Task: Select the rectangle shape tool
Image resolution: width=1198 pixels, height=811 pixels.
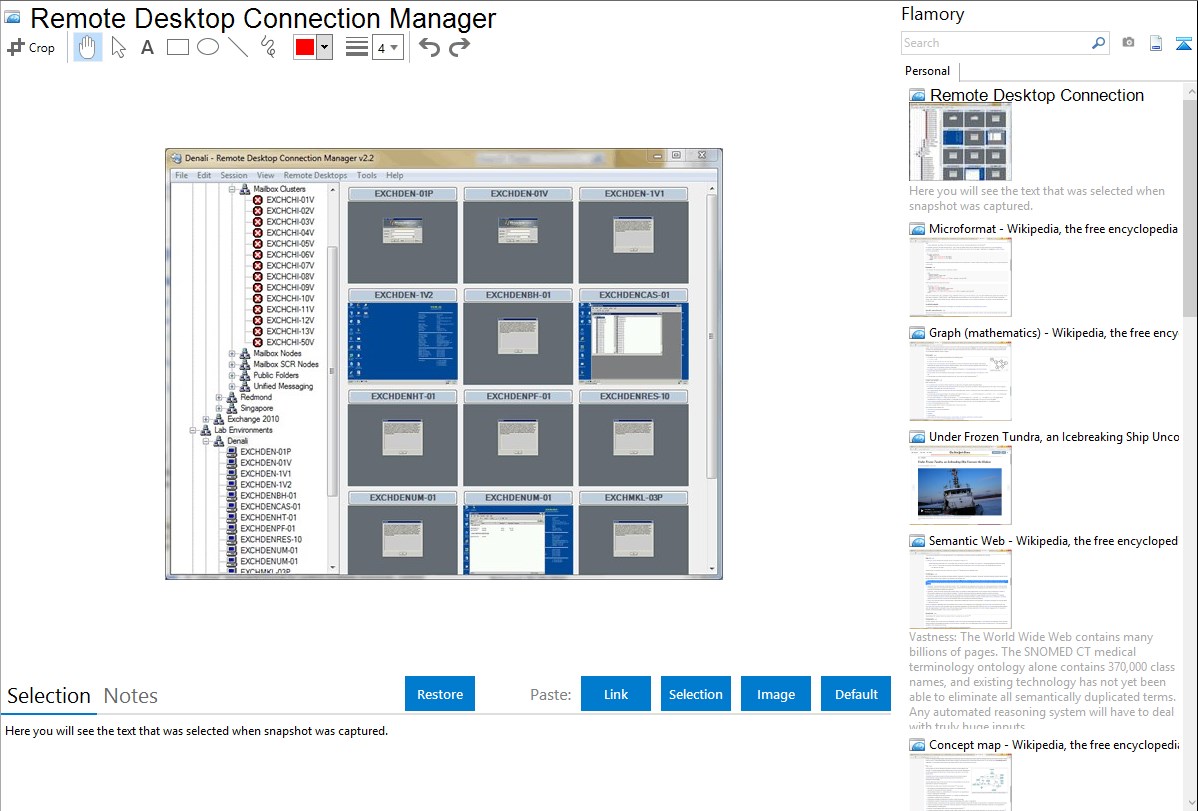Action: (177, 47)
